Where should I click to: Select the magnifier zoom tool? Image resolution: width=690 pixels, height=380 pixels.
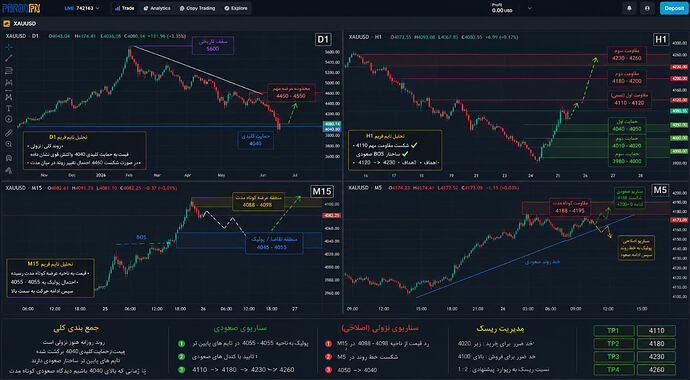point(9,144)
